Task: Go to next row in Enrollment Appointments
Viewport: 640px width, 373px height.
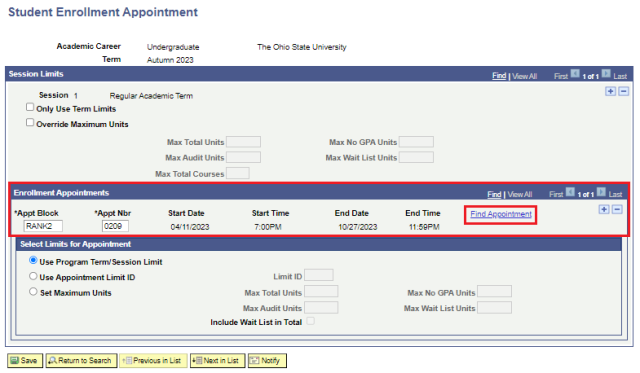Action: pyautogui.click(x=601, y=192)
